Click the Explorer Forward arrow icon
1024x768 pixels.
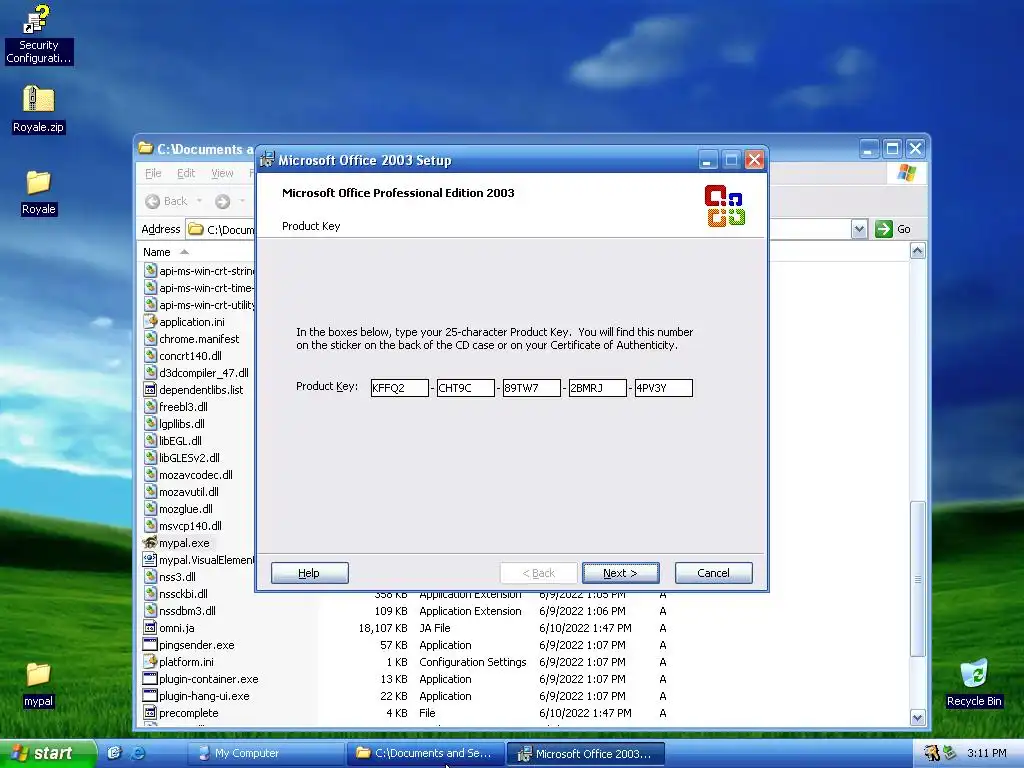point(223,201)
